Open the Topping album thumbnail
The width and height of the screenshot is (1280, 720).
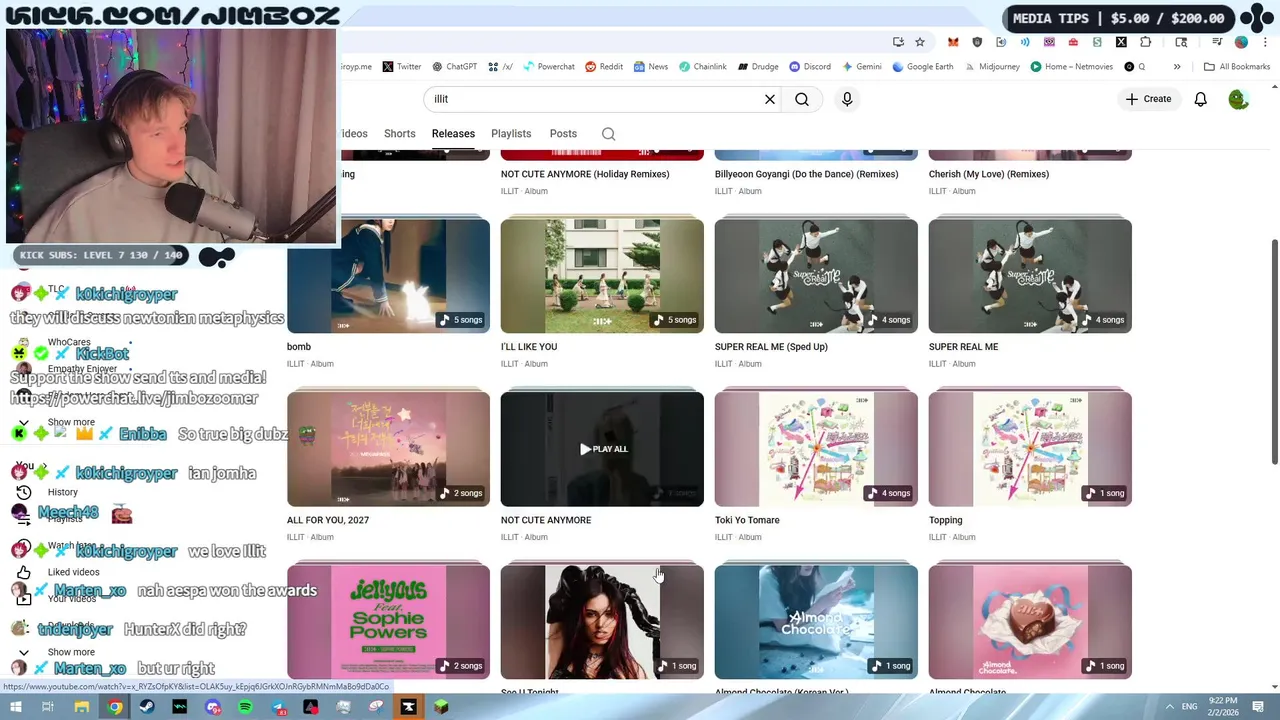coord(1030,449)
